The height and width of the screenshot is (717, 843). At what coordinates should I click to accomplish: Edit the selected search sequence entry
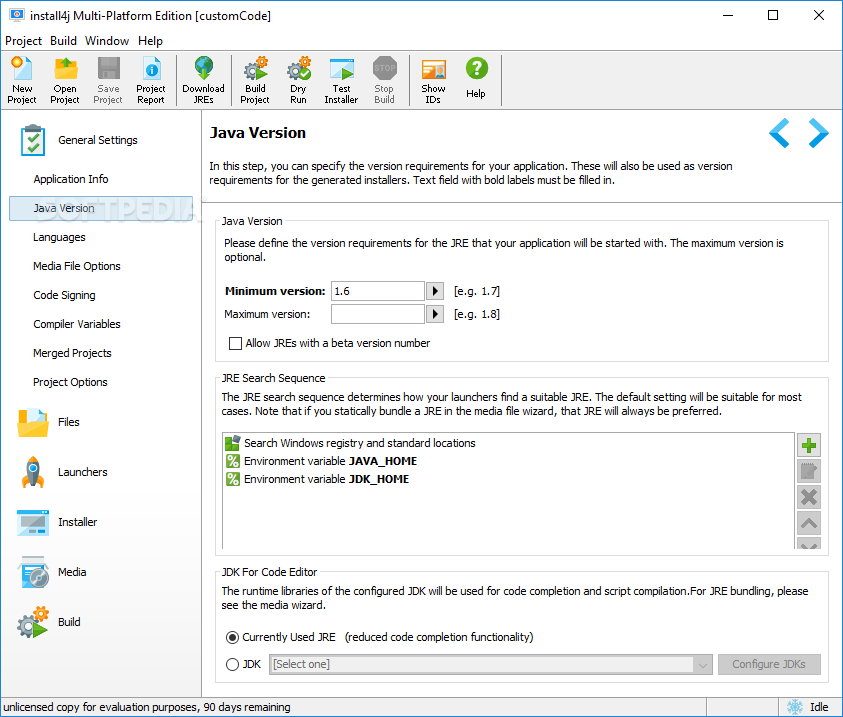[x=809, y=471]
